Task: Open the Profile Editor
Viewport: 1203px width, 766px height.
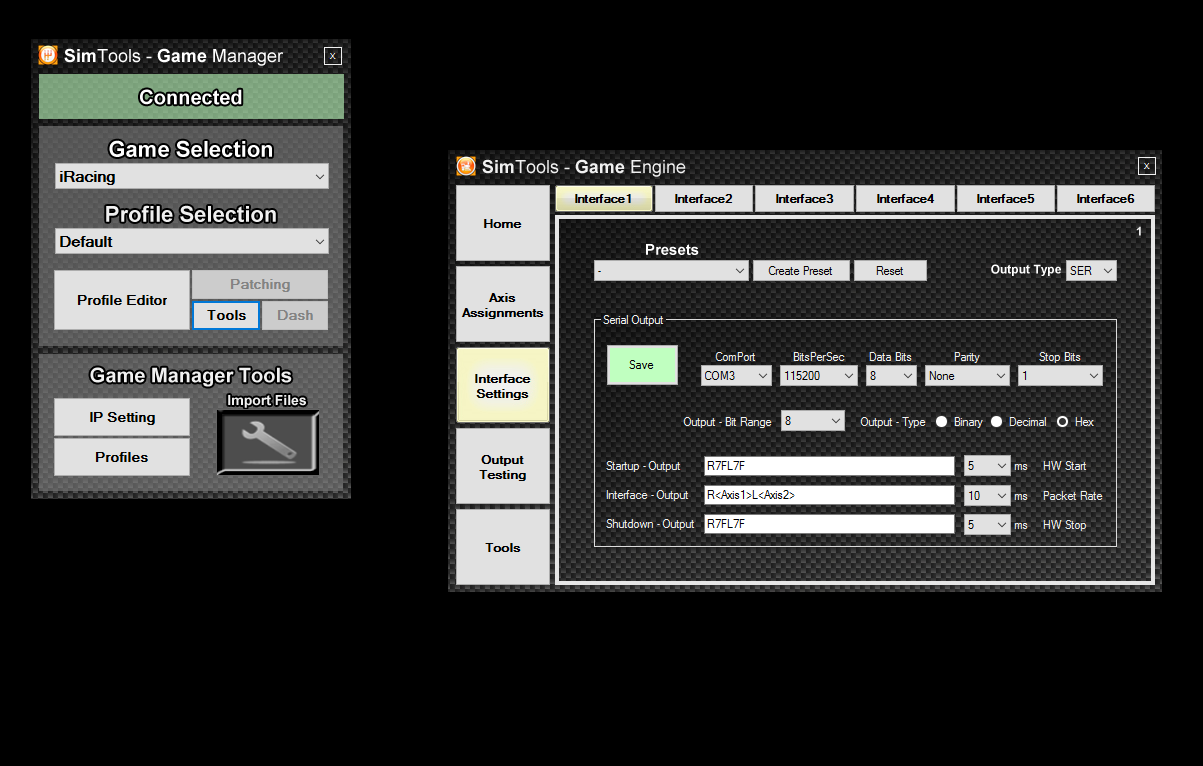Action: pyautogui.click(x=122, y=300)
